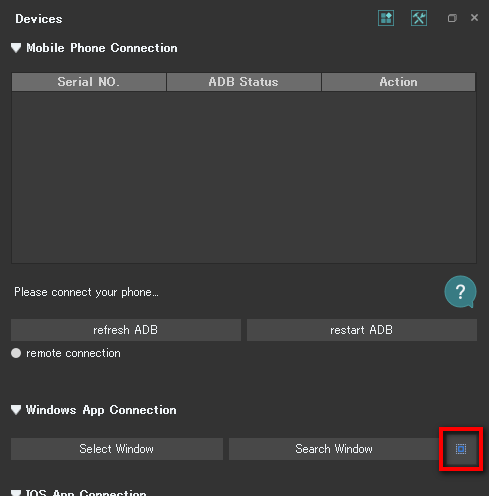Float the Devices panel via restore icon
Viewport: 489px width, 496px height.
[452, 18]
